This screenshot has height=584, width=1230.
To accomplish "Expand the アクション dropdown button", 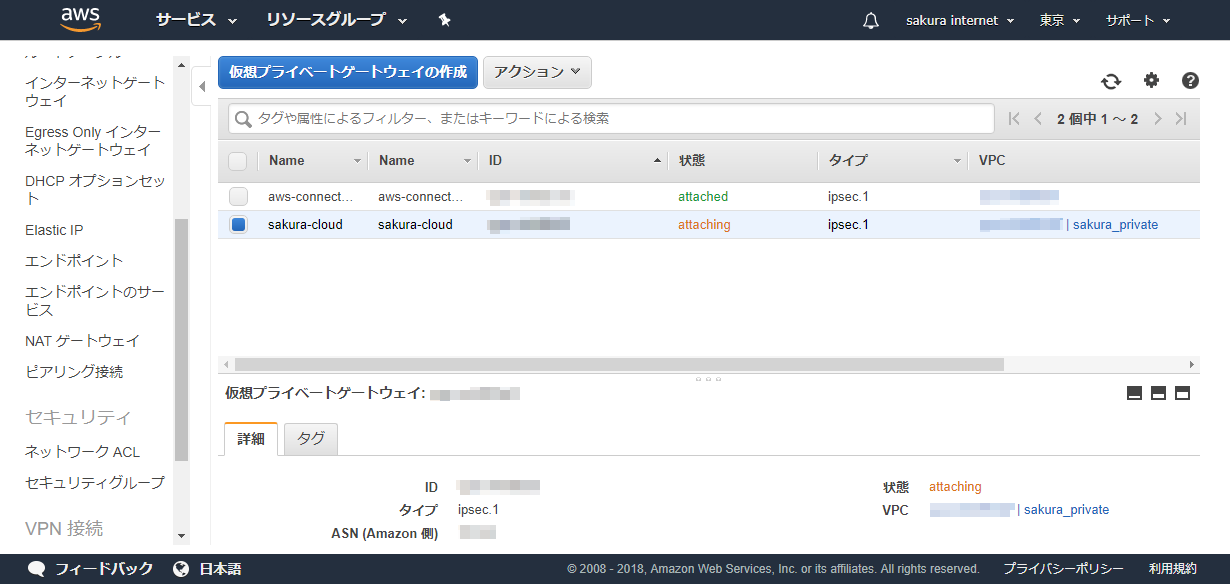I will tap(537, 72).
